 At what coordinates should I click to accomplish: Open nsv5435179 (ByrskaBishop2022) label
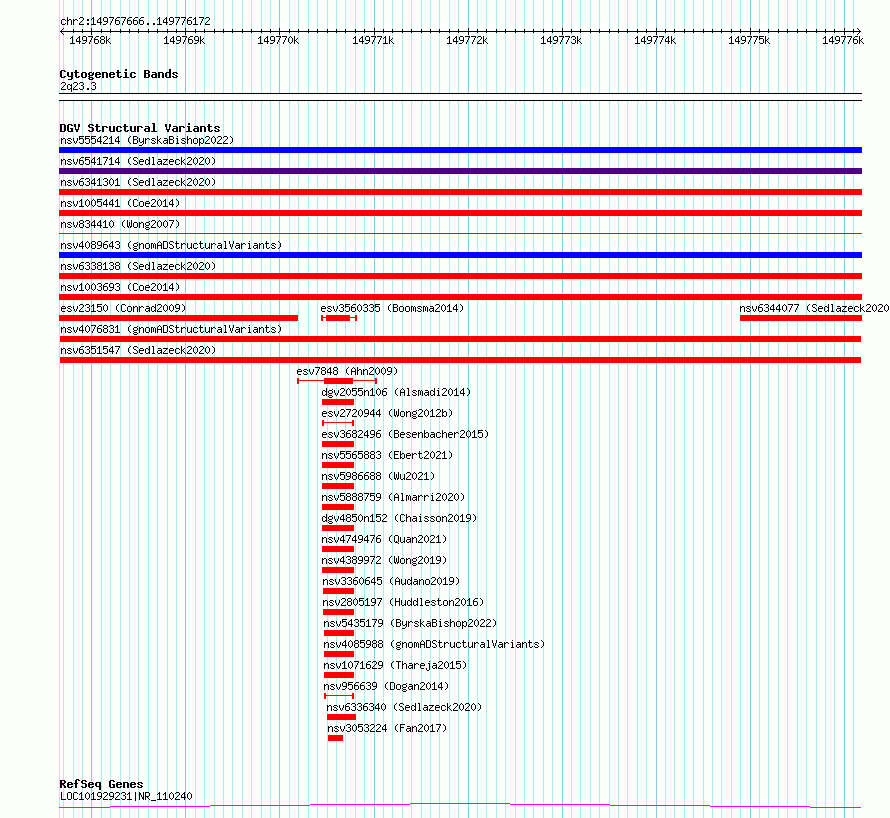[410, 623]
